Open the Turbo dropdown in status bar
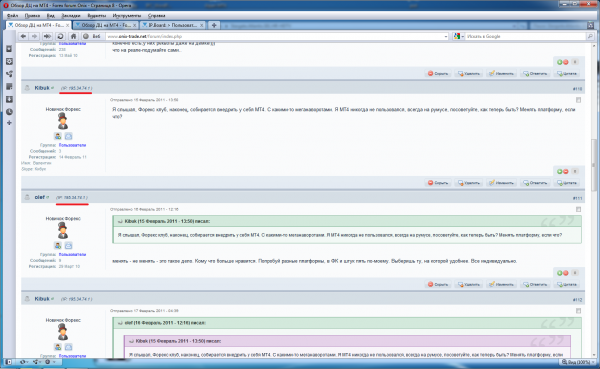The height and width of the screenshot is (369, 600). 50,362
